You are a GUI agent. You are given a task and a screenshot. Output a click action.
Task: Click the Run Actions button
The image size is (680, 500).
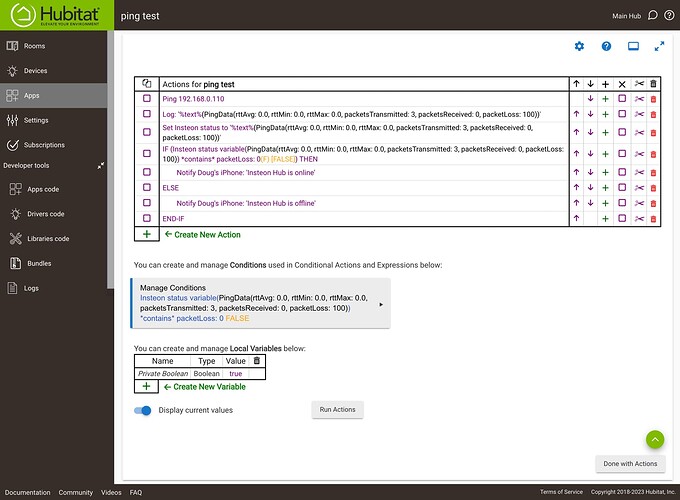pos(337,409)
